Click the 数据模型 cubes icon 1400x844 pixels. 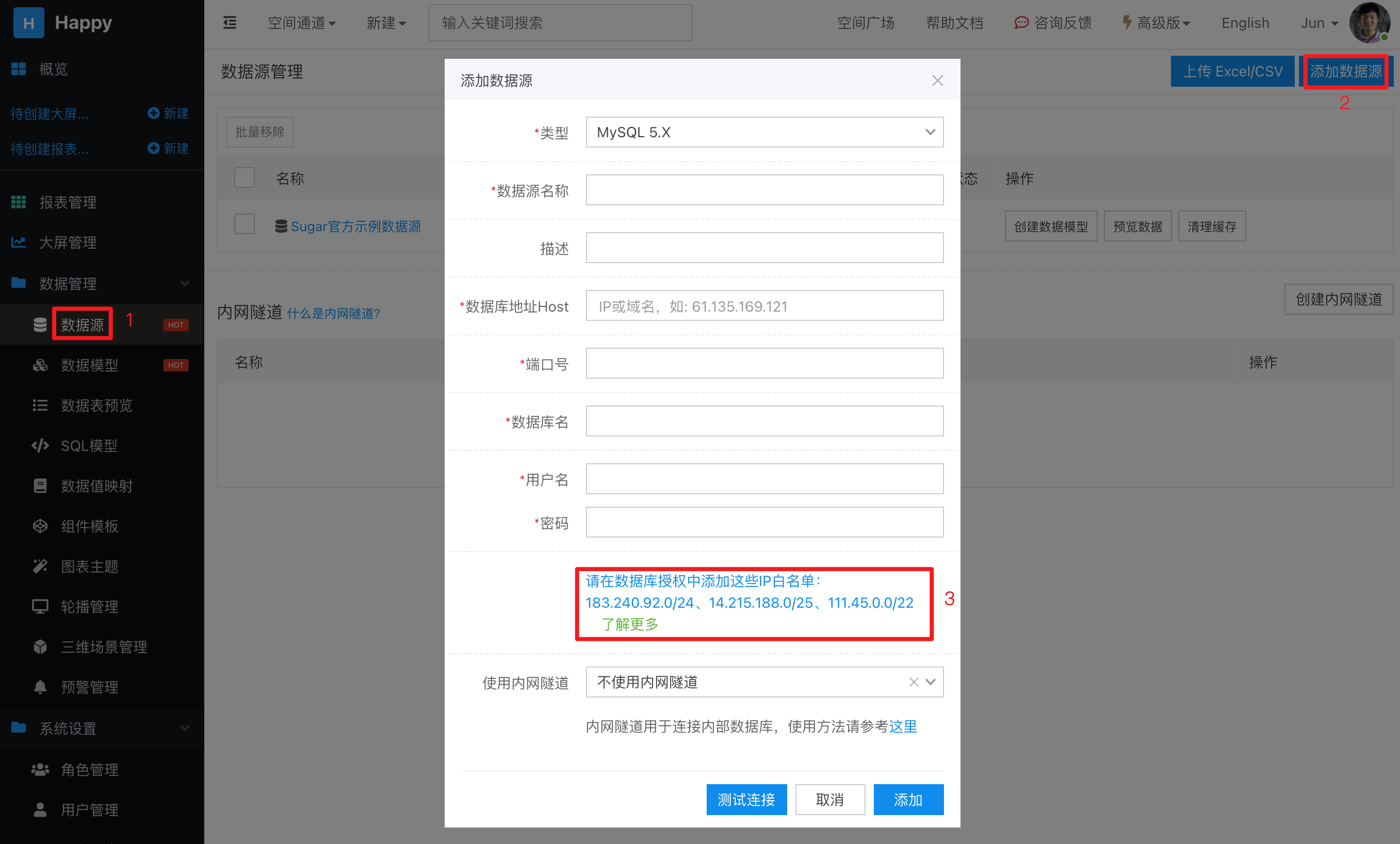(x=40, y=365)
